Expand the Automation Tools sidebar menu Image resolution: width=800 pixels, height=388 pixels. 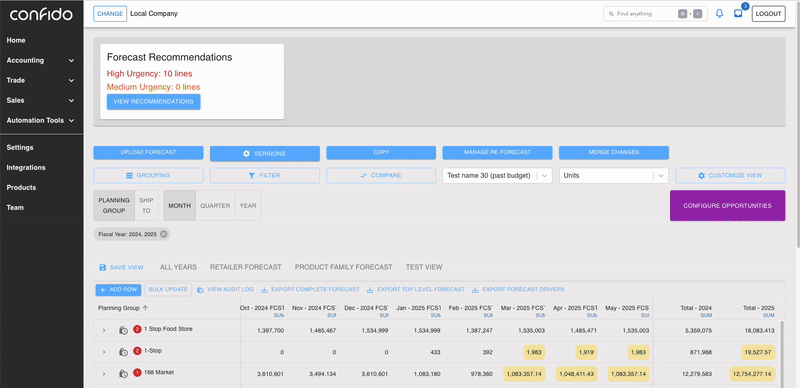(41, 120)
